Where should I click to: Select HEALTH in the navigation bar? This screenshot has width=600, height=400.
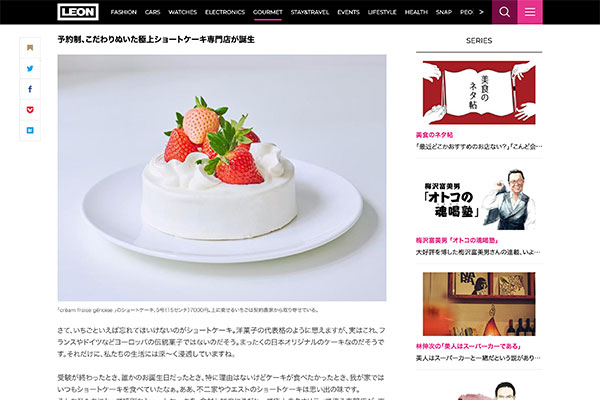point(416,12)
